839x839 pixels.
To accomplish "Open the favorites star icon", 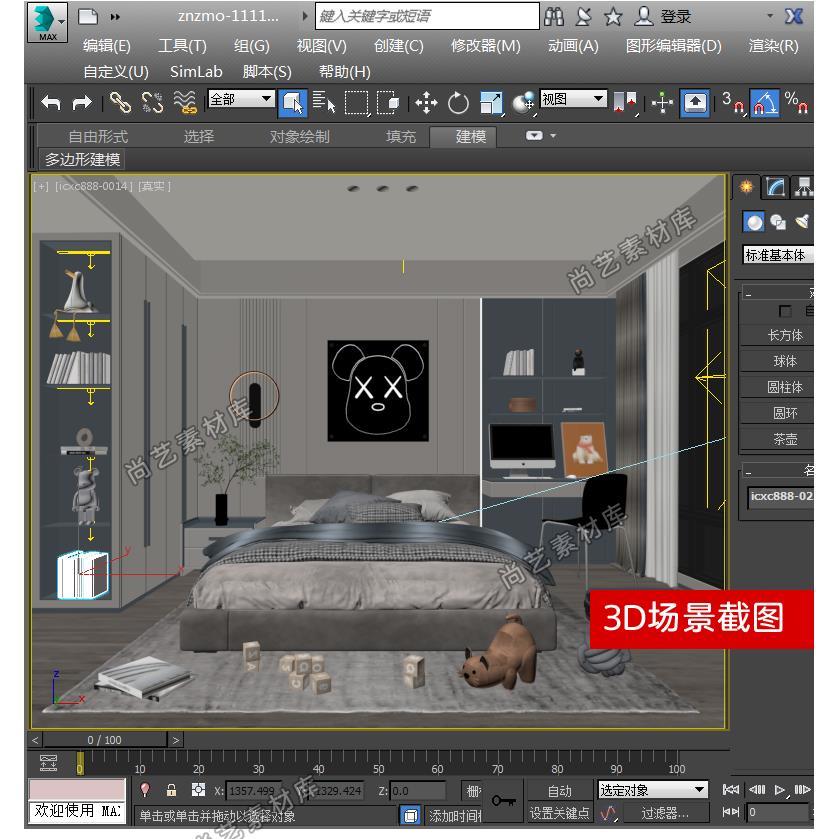I will point(613,17).
